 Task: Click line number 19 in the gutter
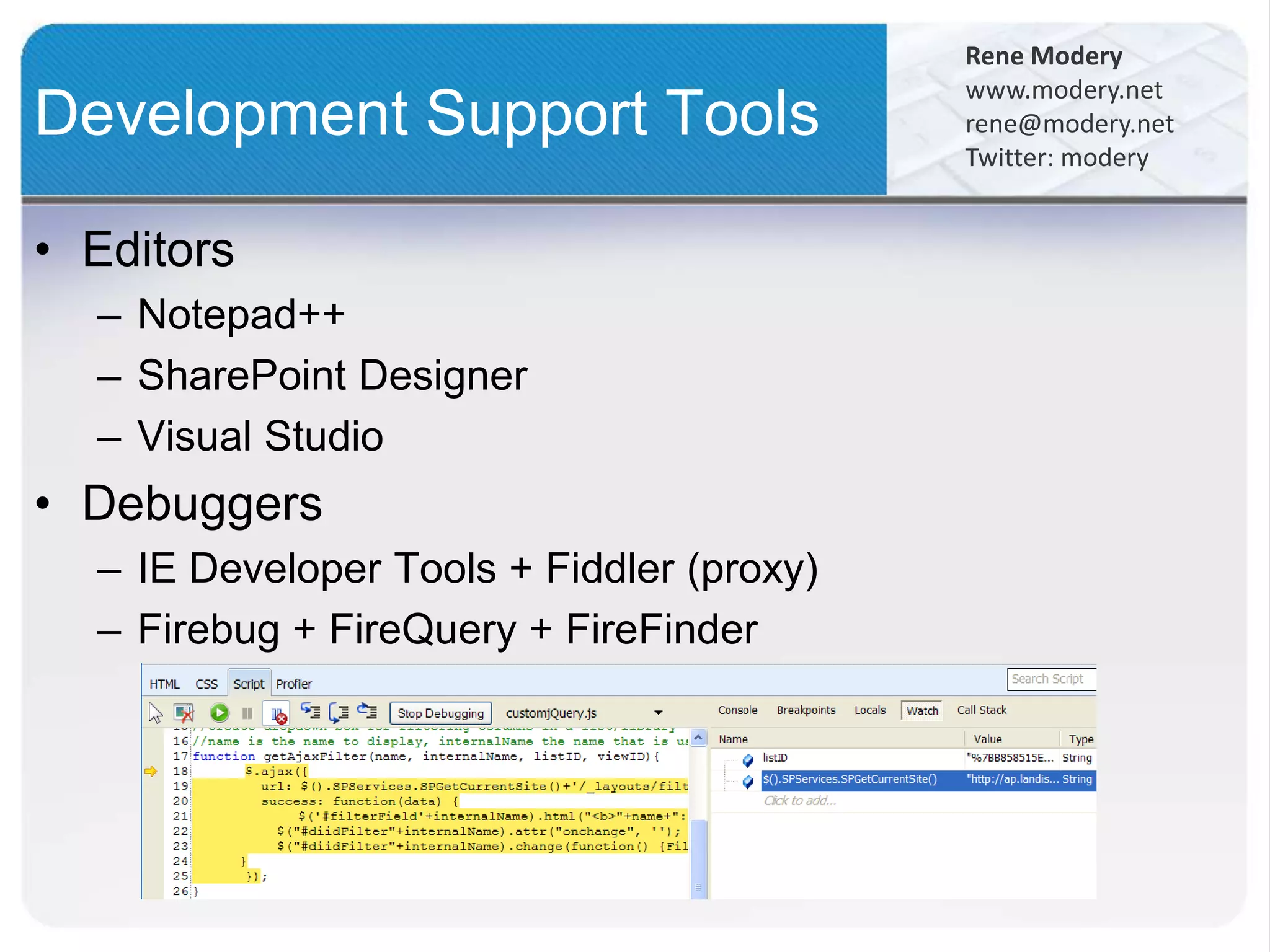coord(180,787)
